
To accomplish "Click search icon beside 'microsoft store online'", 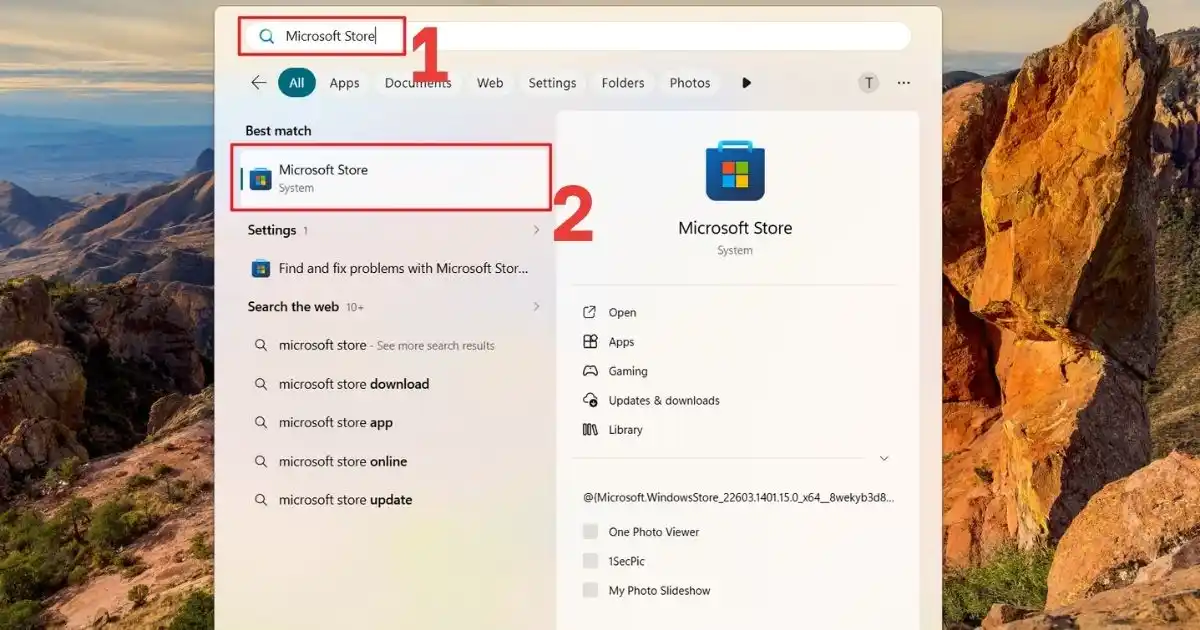I will click(x=260, y=461).
